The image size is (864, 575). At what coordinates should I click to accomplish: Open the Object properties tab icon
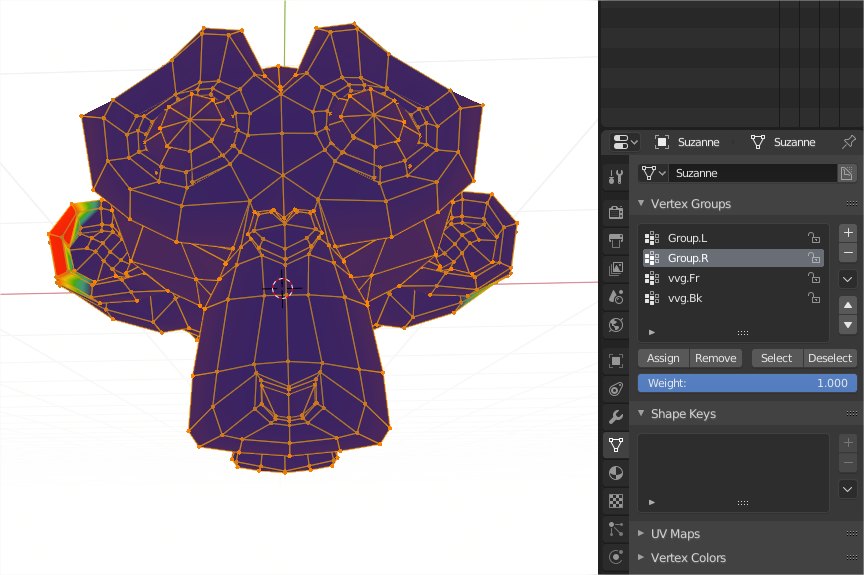616,361
